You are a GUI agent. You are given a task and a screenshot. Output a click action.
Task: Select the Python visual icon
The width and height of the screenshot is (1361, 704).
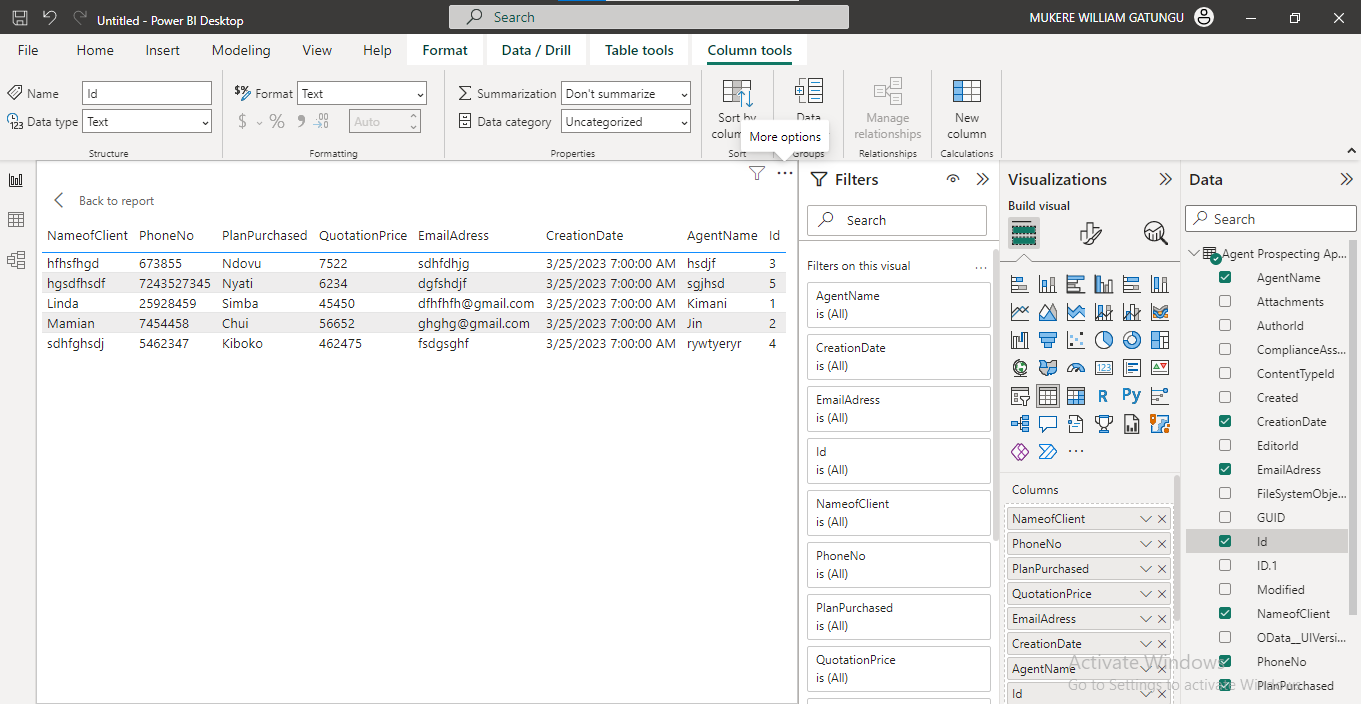(1131, 396)
